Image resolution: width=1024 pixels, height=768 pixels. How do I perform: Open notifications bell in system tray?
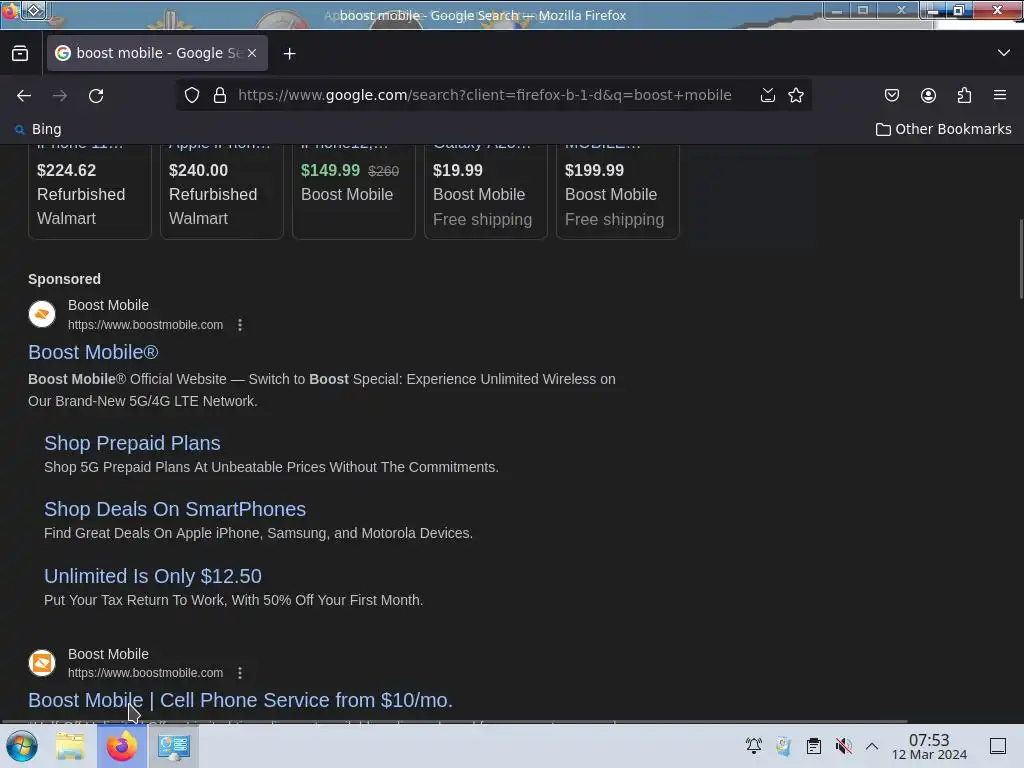[754, 746]
